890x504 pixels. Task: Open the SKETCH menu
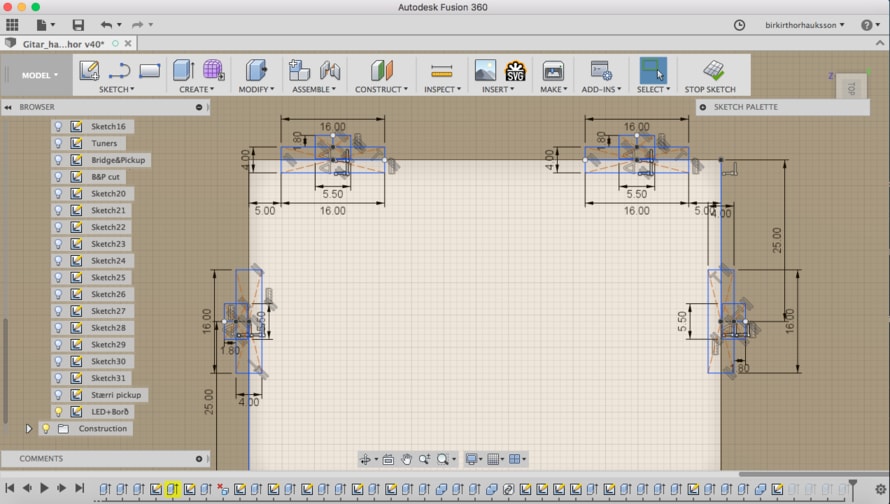(x=116, y=89)
